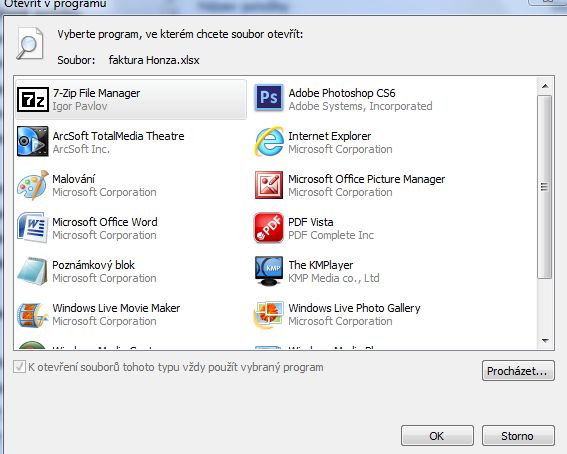Image resolution: width=567 pixels, height=454 pixels.
Task: Choose the Adobe Photoshop CS6 icon
Action: pyautogui.click(x=269, y=98)
